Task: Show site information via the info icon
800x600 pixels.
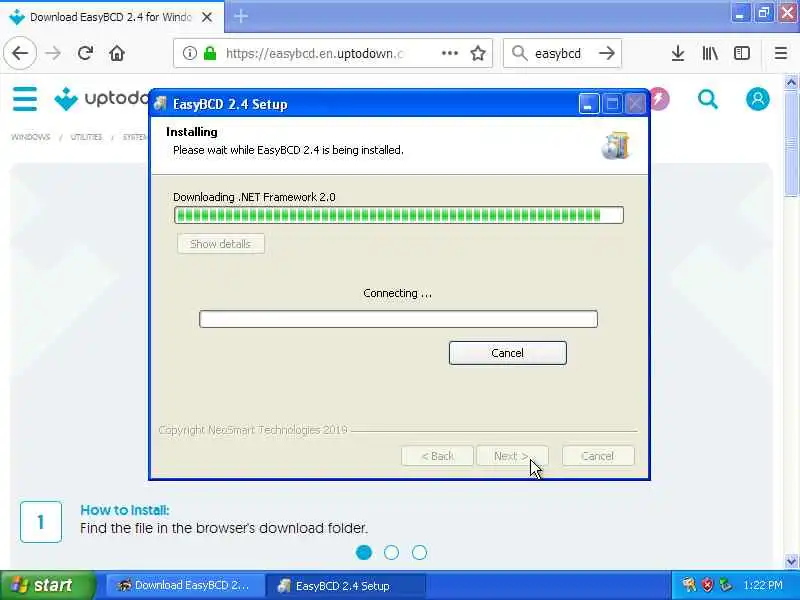Action: 190,53
